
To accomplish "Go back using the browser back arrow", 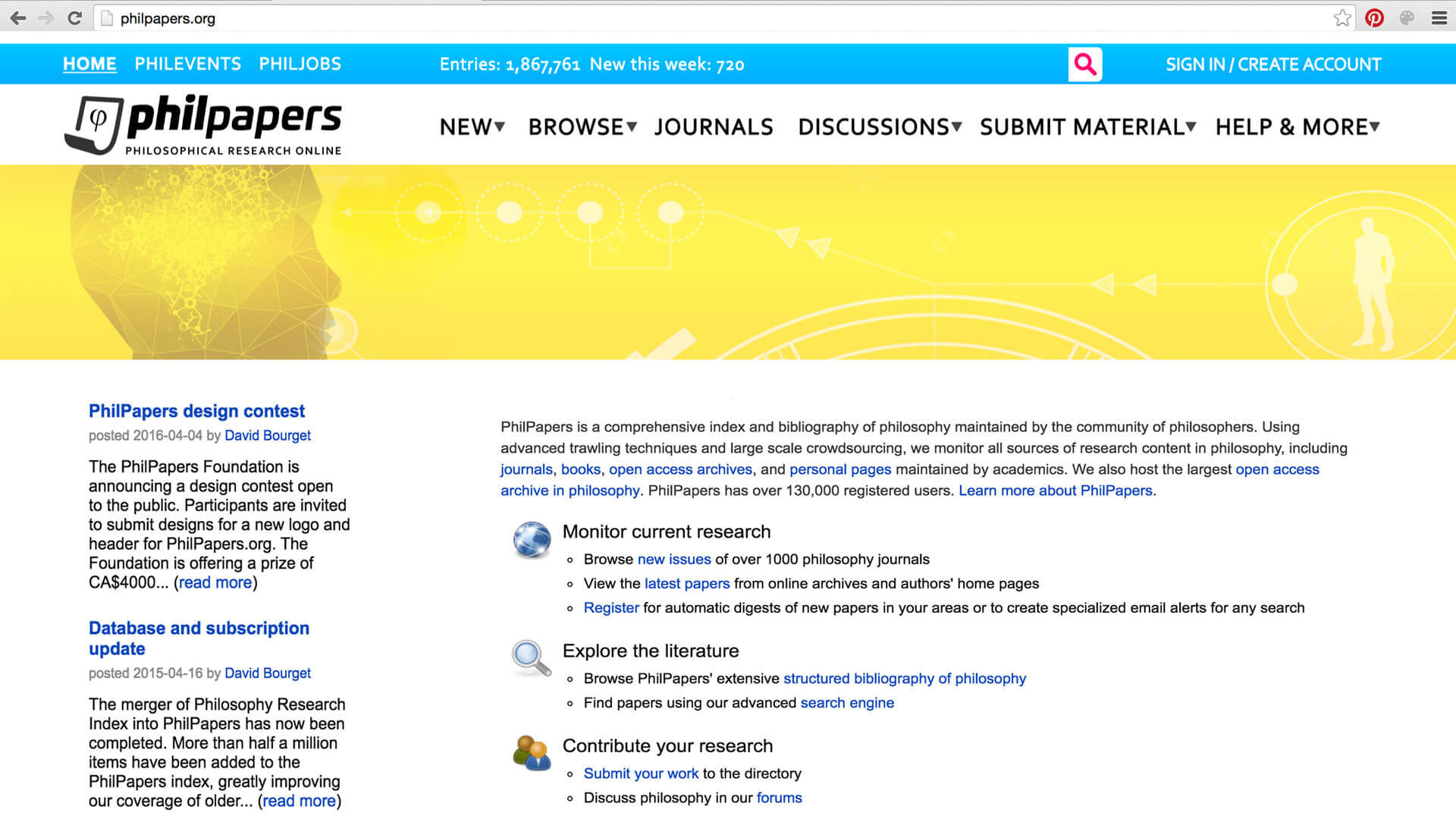I will (18, 17).
